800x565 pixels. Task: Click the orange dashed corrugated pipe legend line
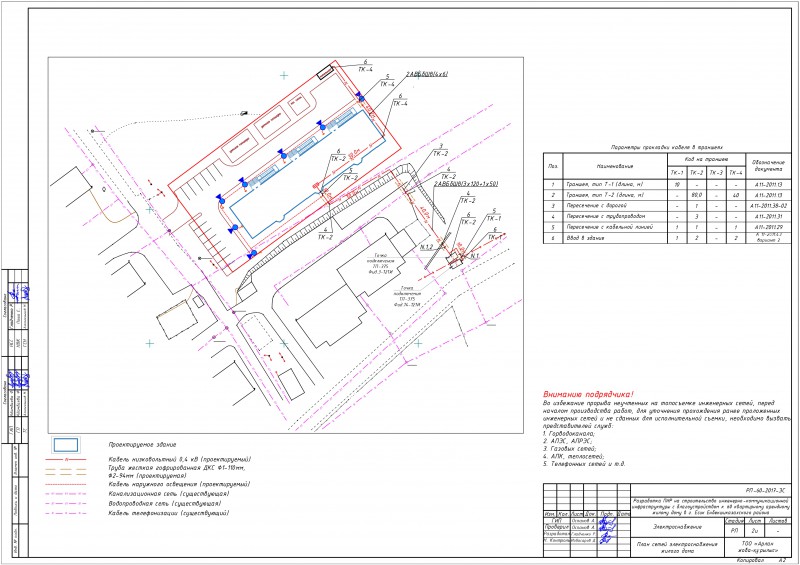pos(66,471)
